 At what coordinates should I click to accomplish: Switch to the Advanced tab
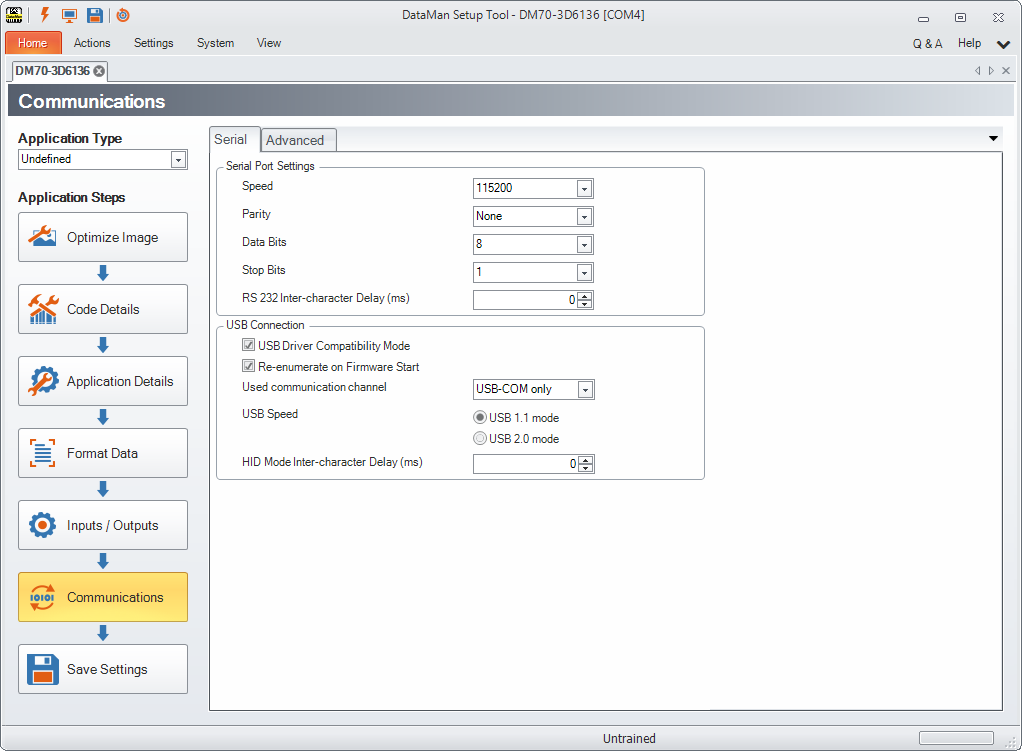coord(295,140)
